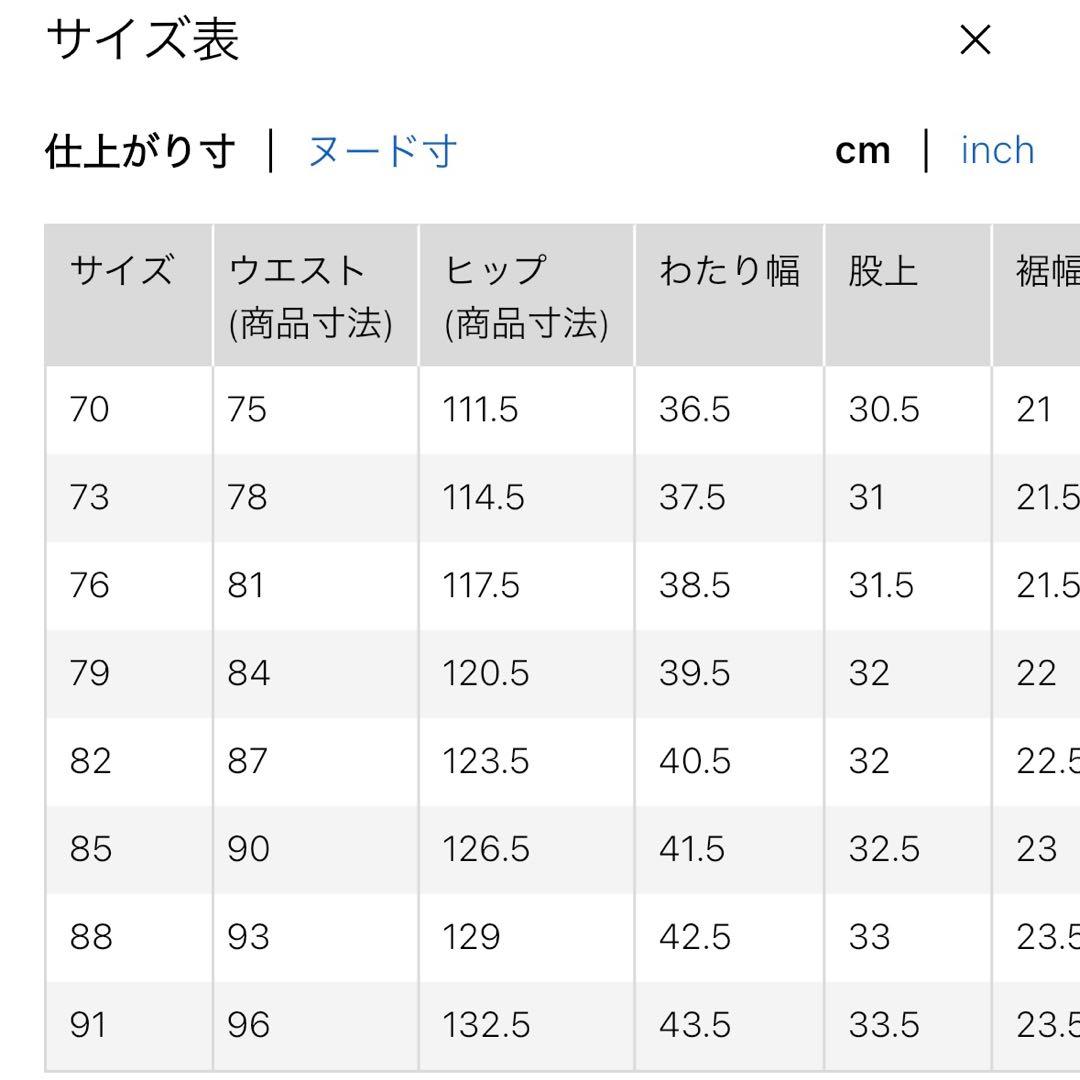1080x1080 pixels.
Task: Click the partially visible 裾幅 column header
Action: tap(1037, 295)
